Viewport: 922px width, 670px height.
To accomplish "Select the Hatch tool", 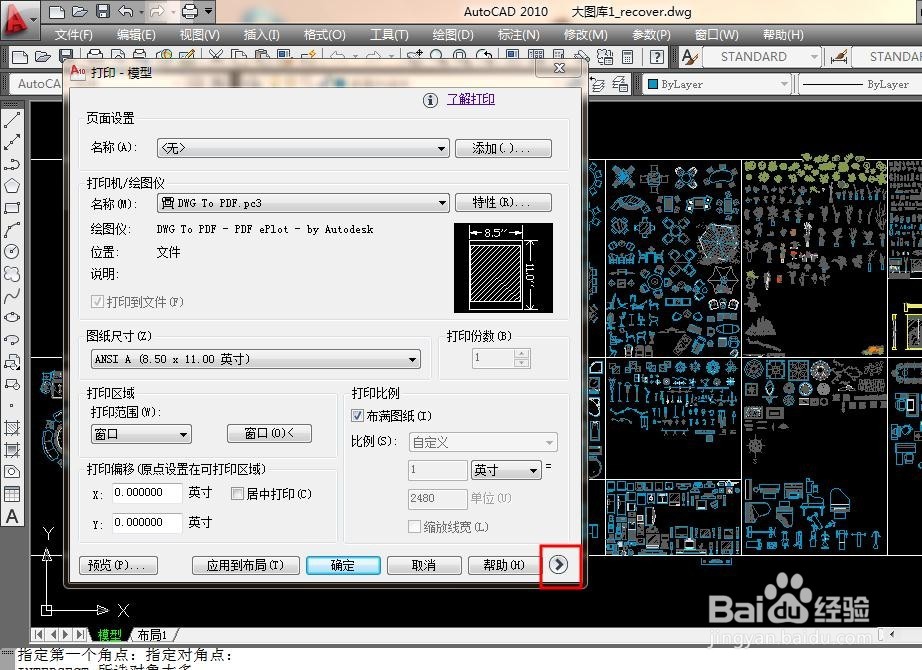I will click(12, 428).
